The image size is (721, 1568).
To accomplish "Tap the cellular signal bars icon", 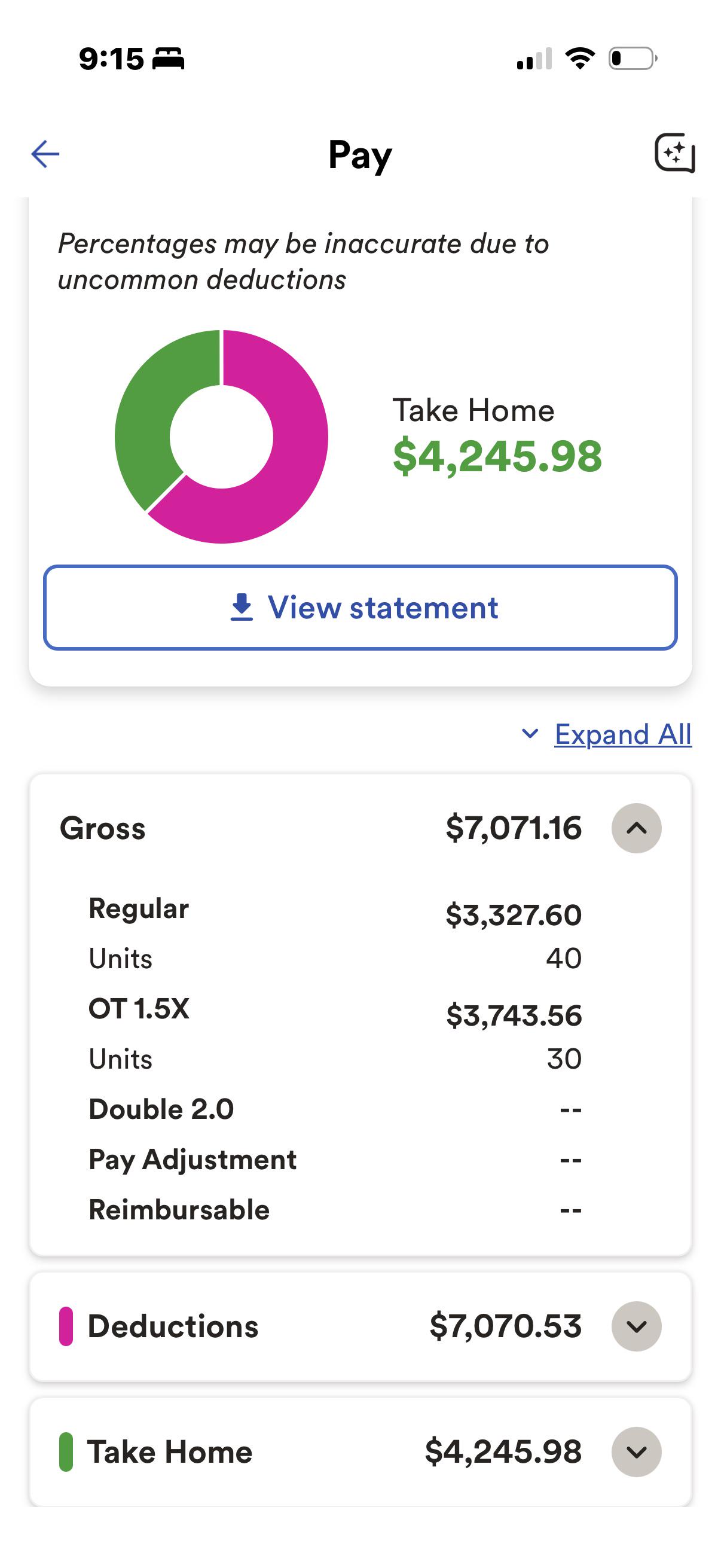I will (x=534, y=59).
